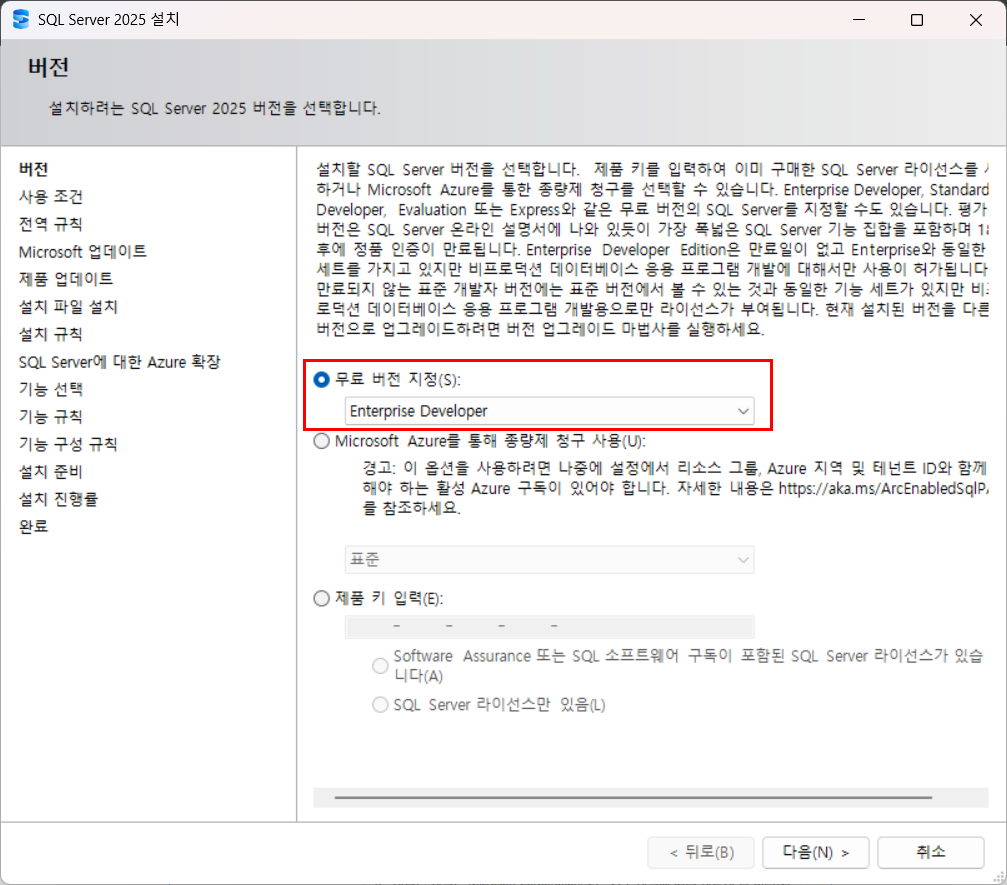Screen dimensions: 1007x885
Task: Select the 무료 버전 지정 radio button
Action: tap(322, 380)
